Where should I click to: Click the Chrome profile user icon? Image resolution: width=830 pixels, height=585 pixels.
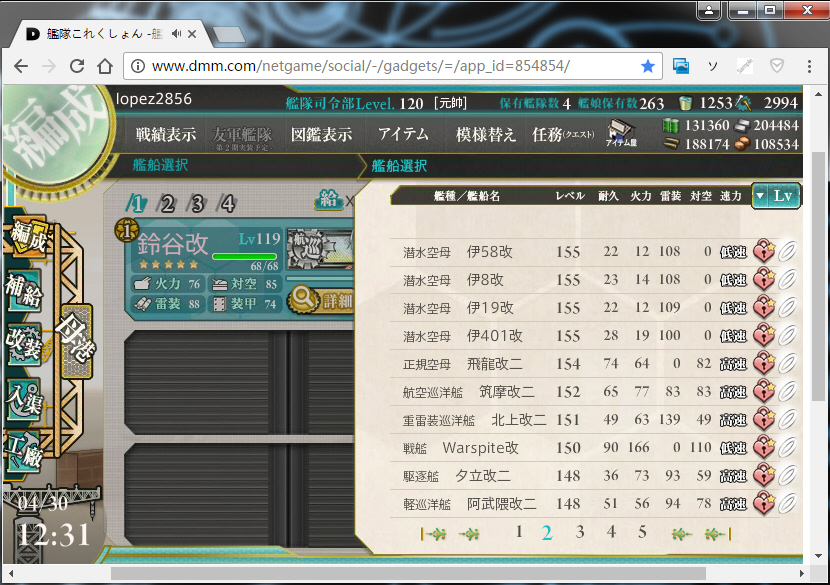pos(708,10)
